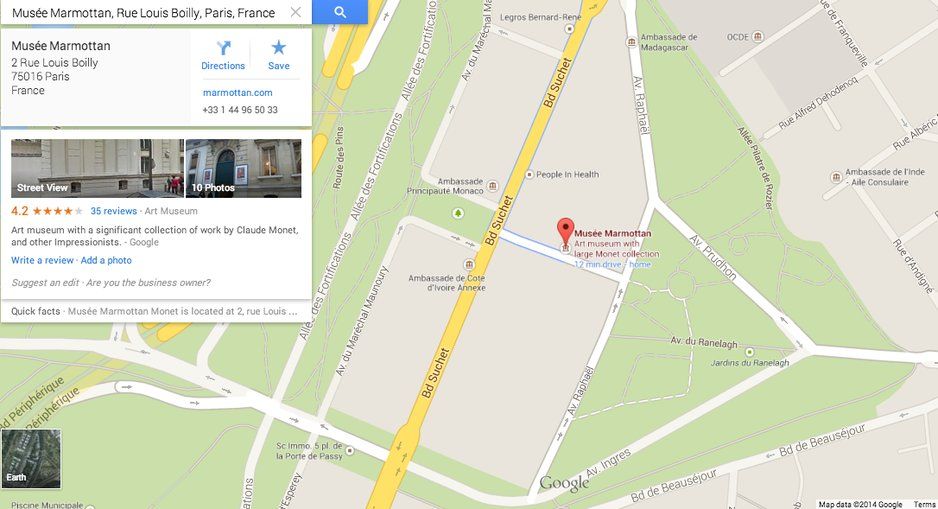Open the marmottan.com website link
The image size is (938, 509).
point(237,93)
